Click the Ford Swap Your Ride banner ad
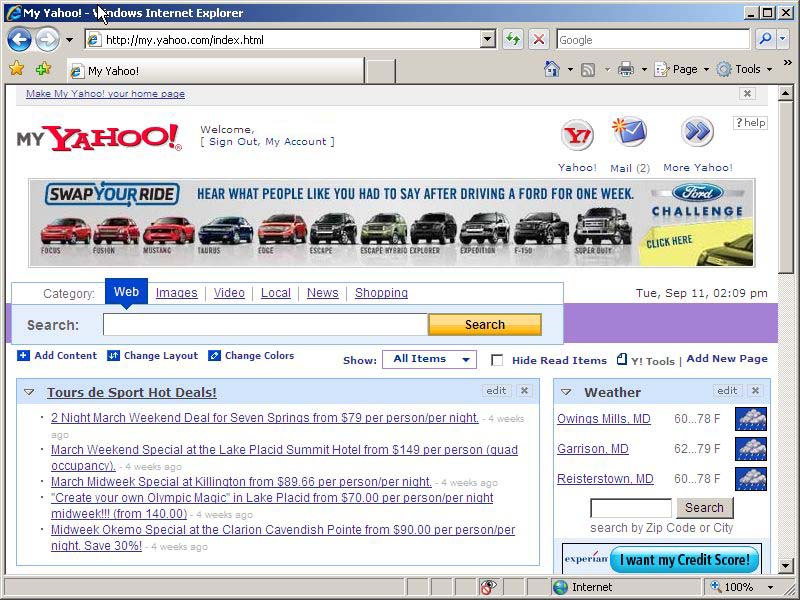This screenshot has height=600, width=800. point(391,222)
